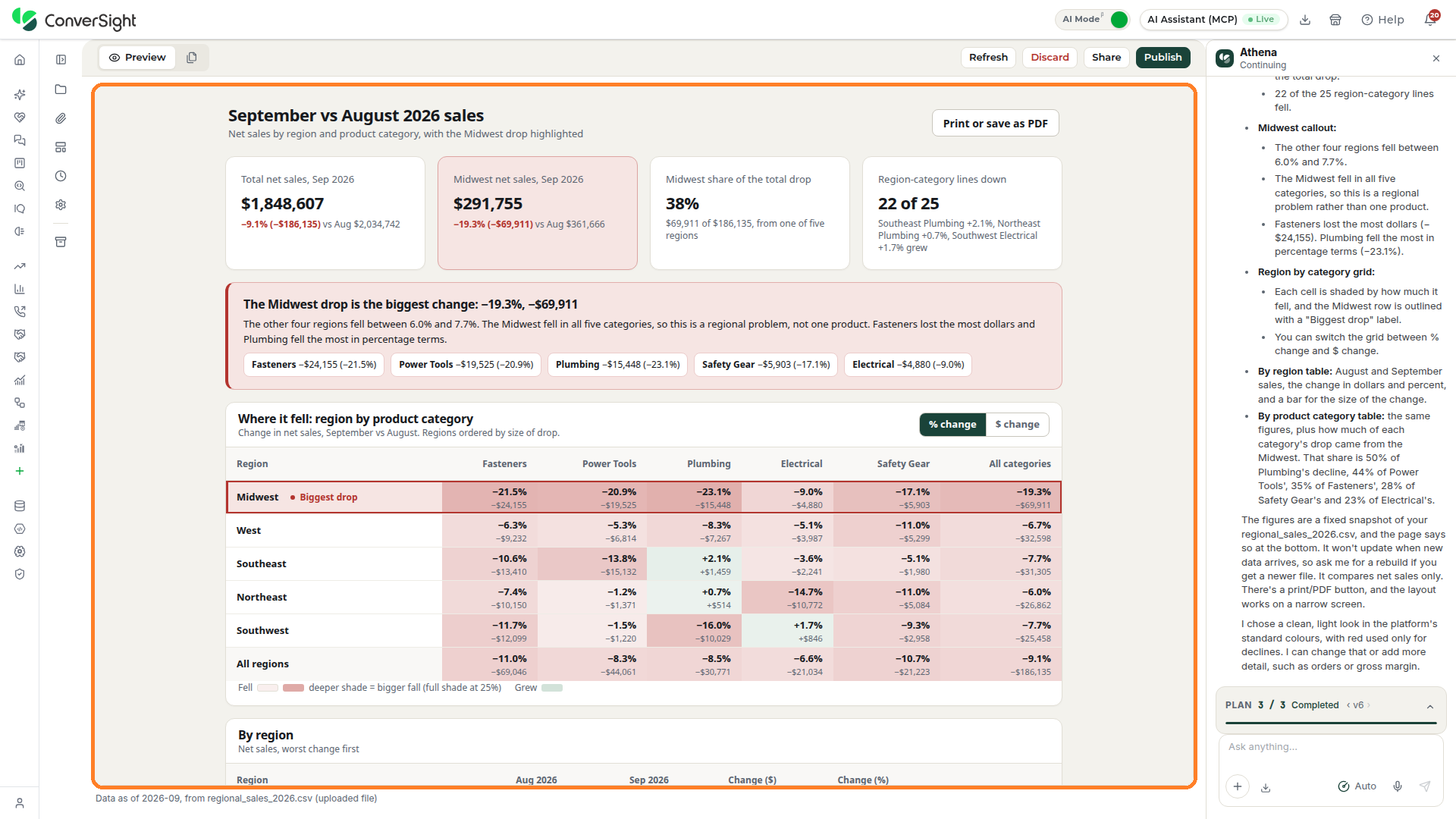Viewport: 1456px width, 819px height.
Task: Click Print or save as PDF
Action: 995,124
